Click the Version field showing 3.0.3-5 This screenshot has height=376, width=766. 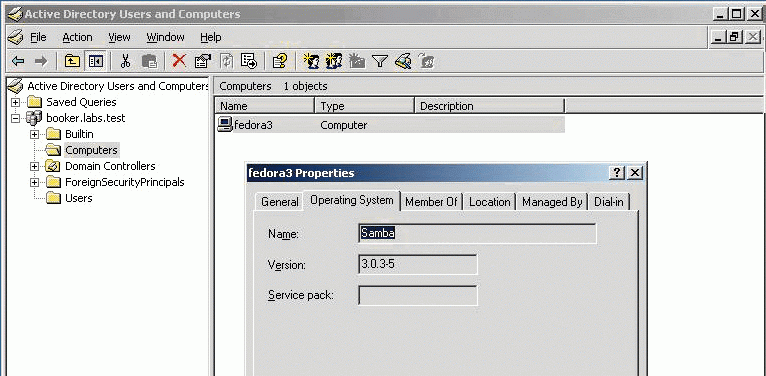click(418, 265)
